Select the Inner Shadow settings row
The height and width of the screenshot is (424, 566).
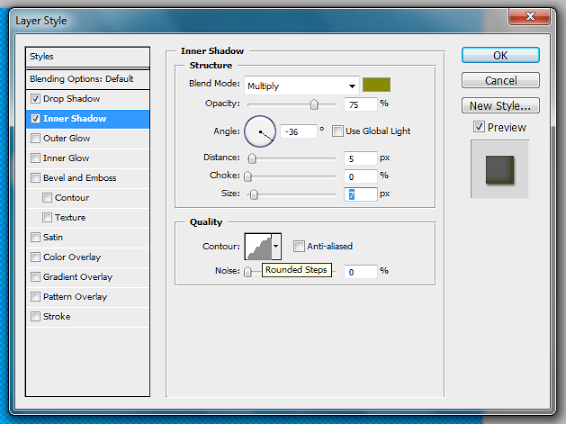[88, 119]
